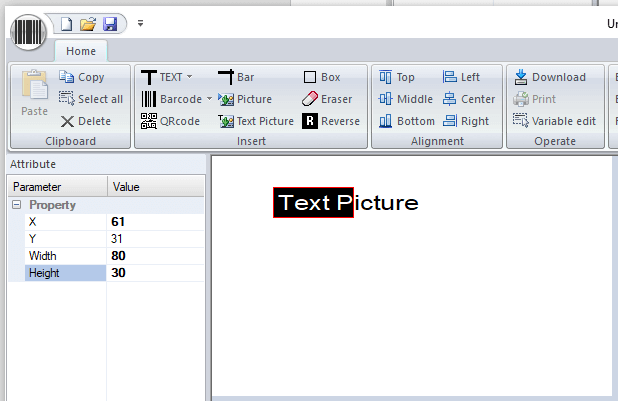
Task: Edit the Width value 80
Action: (155, 256)
